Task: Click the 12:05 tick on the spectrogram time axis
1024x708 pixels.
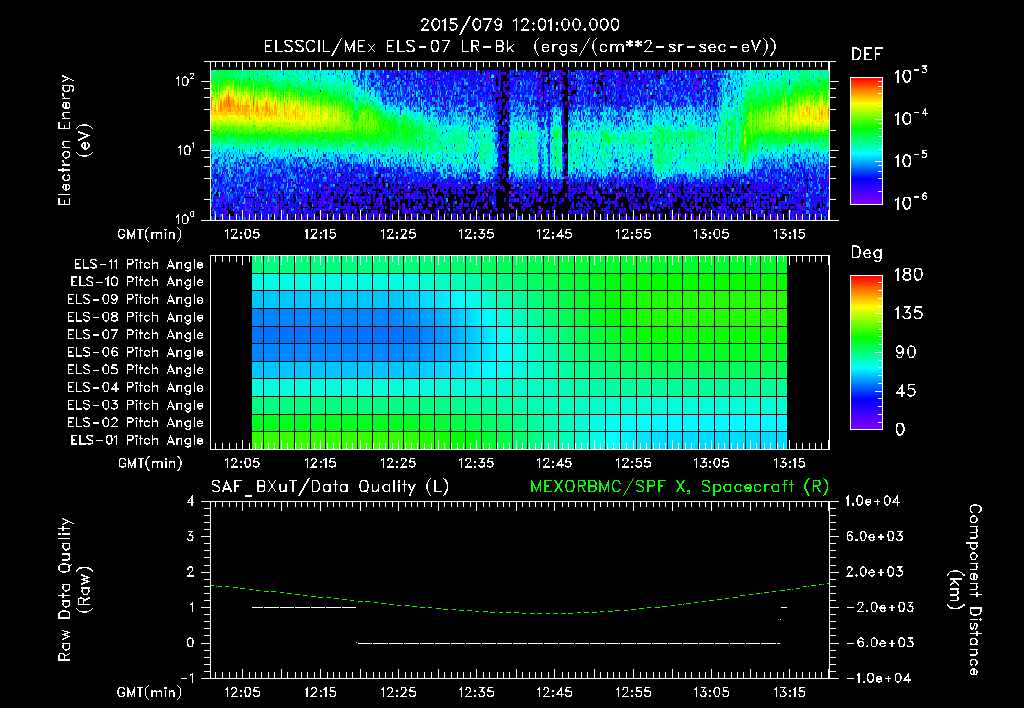Action: [x=242, y=234]
